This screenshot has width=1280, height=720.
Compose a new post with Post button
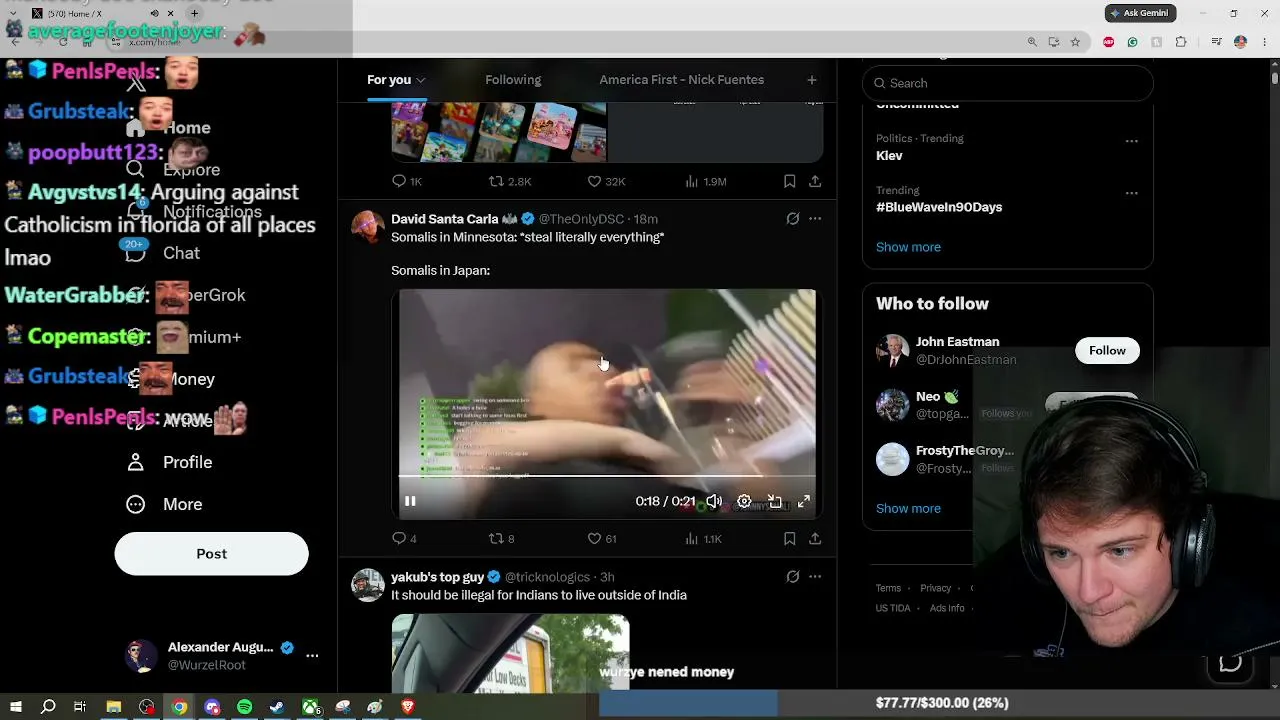point(212,554)
